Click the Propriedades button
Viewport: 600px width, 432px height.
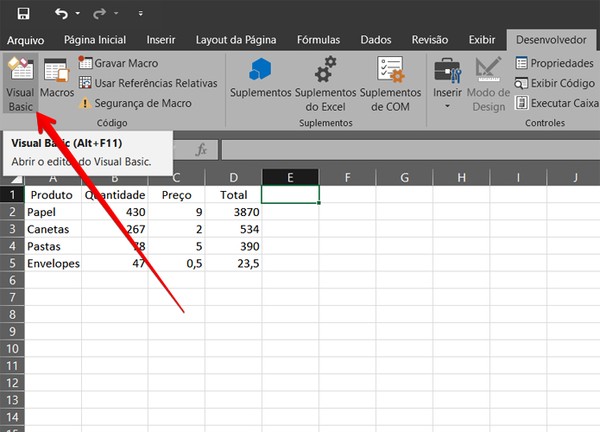[554, 63]
